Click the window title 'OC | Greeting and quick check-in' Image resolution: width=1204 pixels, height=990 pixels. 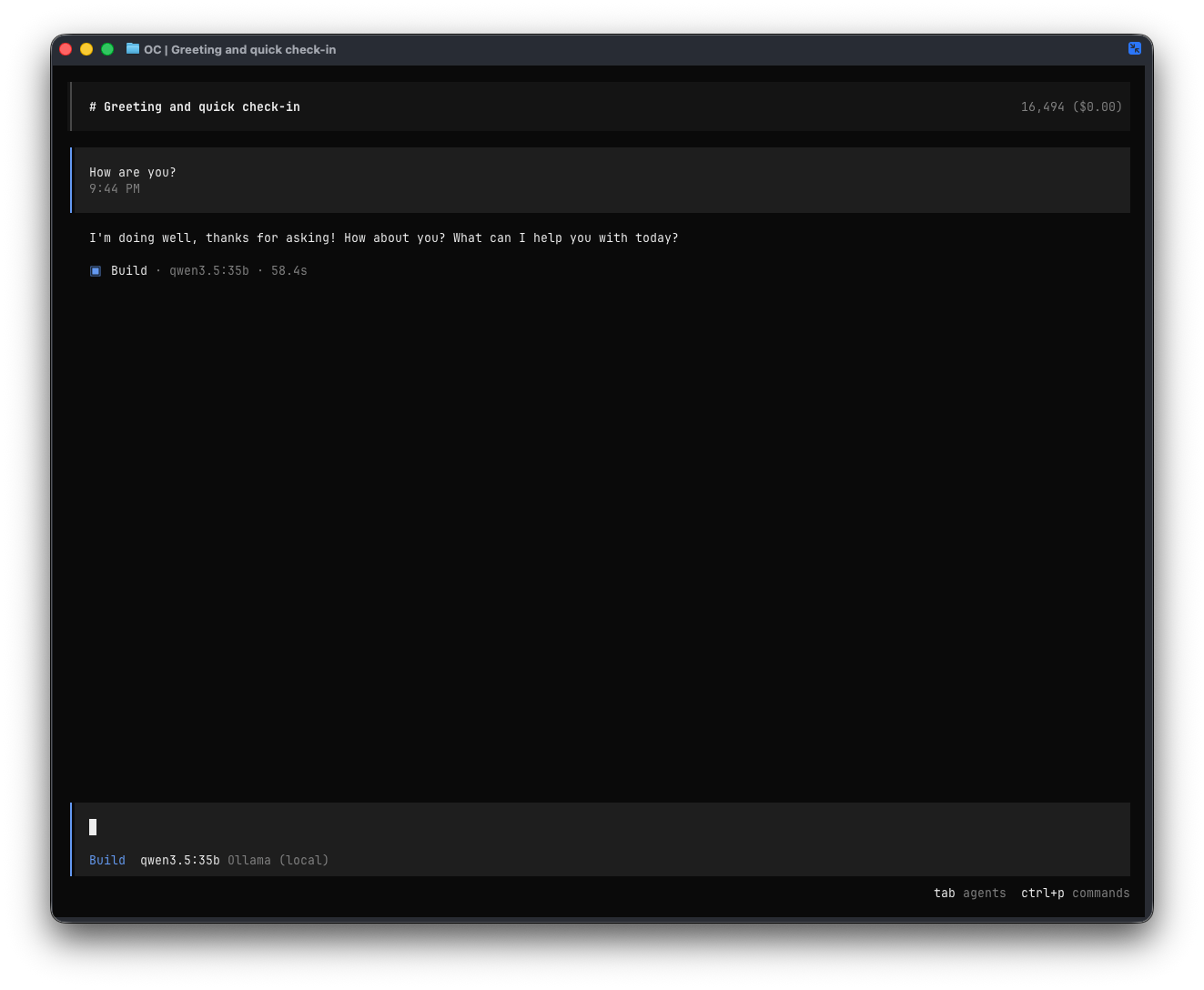click(239, 49)
